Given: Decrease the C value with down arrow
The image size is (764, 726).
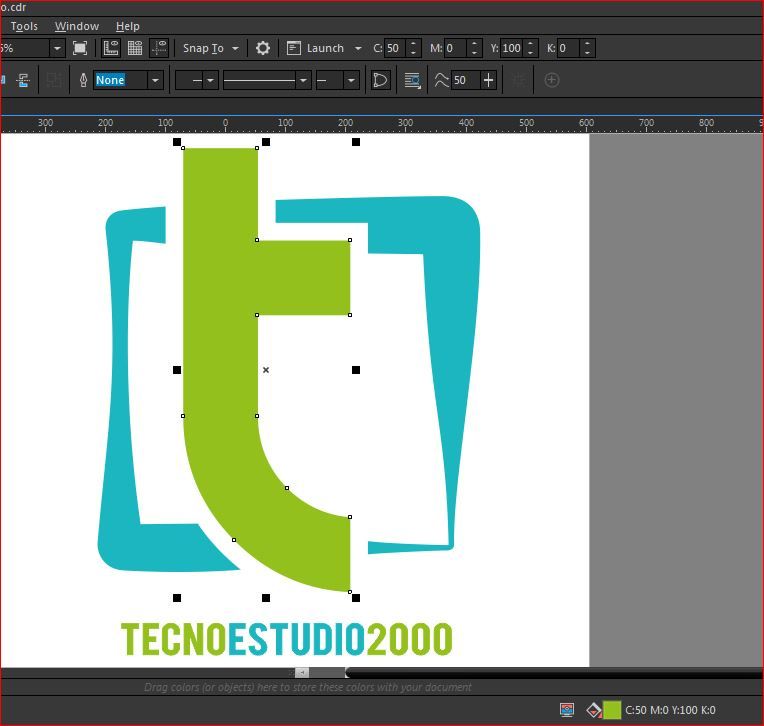Looking at the screenshot, I should [x=414, y=53].
